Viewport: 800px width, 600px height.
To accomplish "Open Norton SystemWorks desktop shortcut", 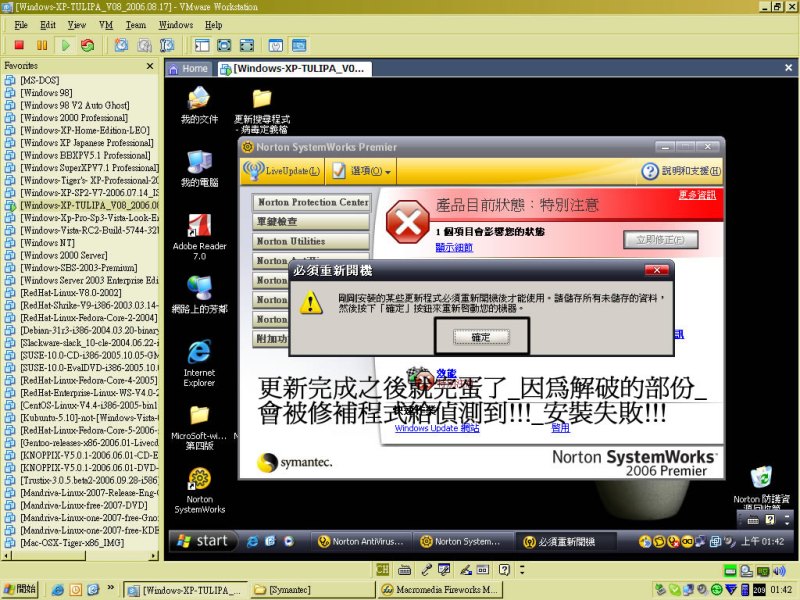I will pos(199,490).
